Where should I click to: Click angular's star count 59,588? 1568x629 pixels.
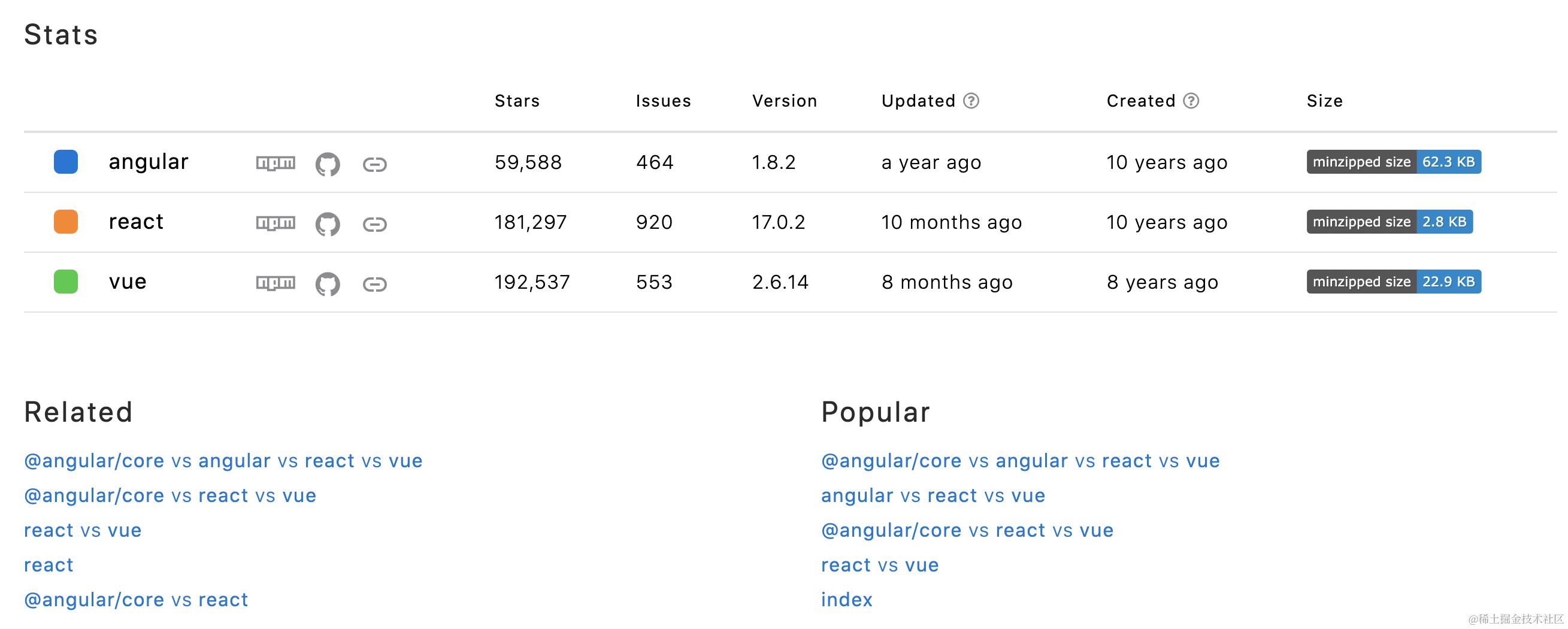coord(528,162)
